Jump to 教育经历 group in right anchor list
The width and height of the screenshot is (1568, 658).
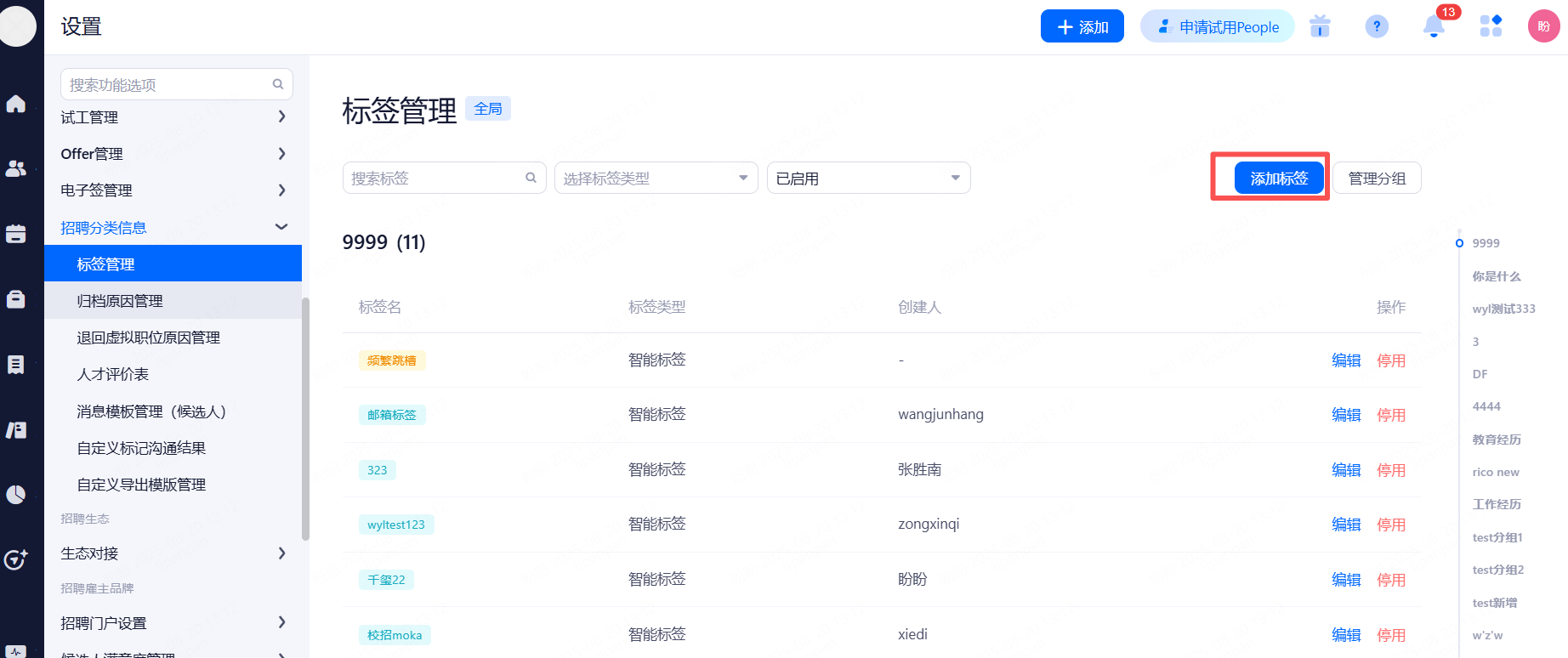pos(1497,440)
